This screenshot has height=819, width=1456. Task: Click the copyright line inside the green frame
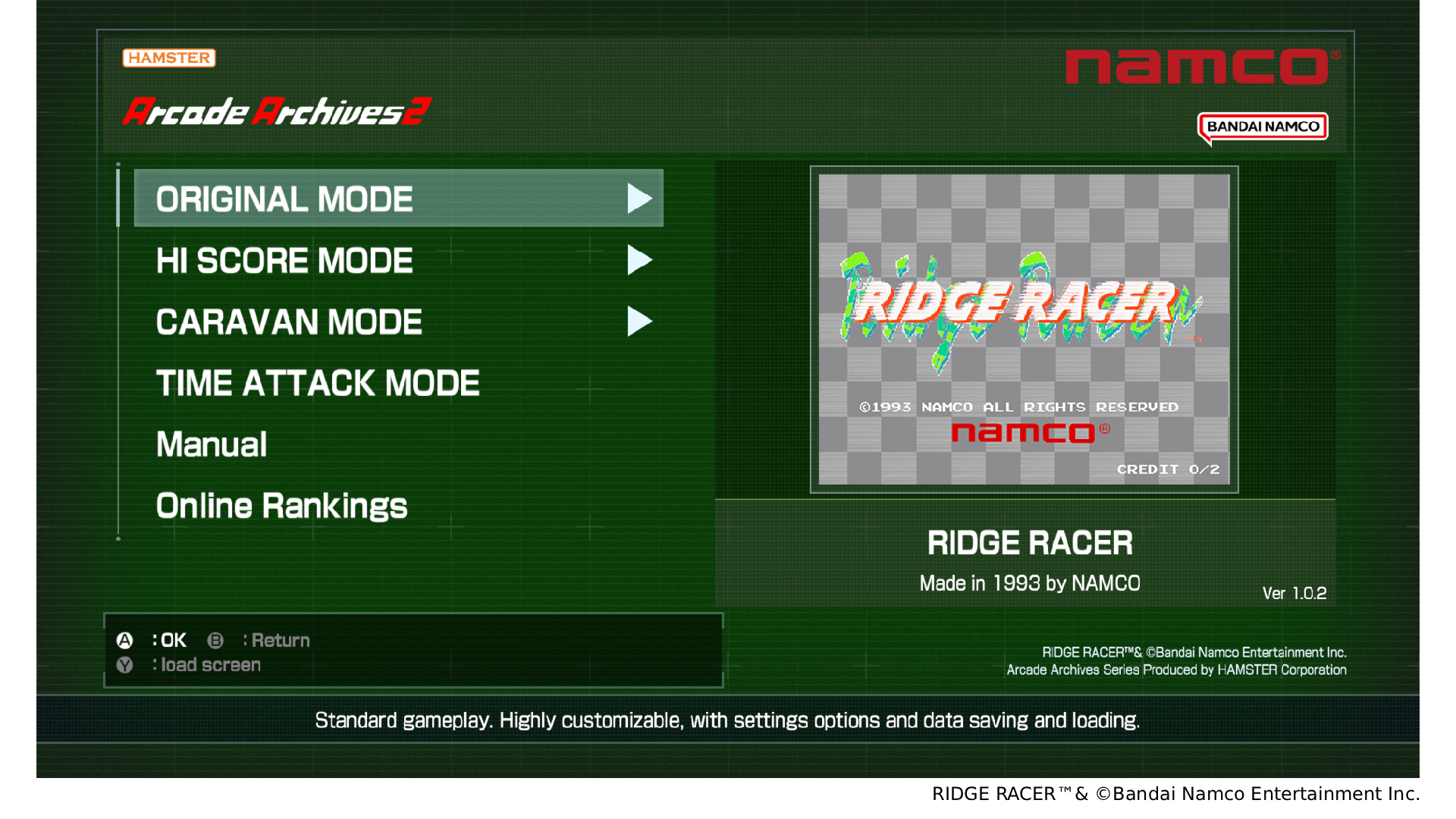1194,652
